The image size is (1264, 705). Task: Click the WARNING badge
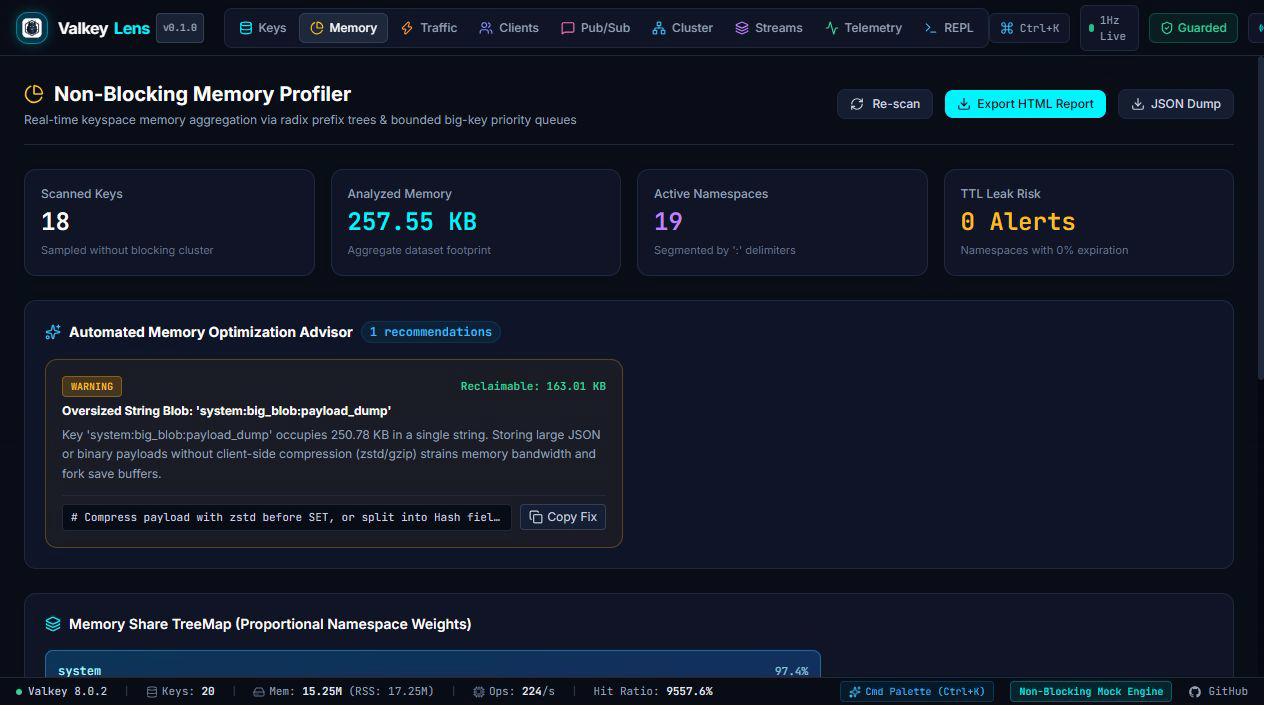[x=92, y=386]
